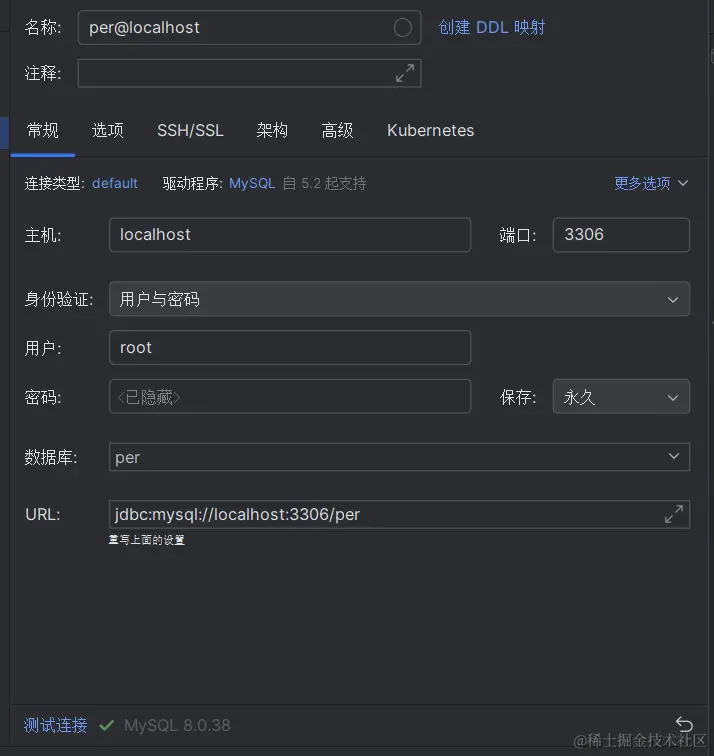Switch to the 选项 tab
Image resolution: width=714 pixels, height=756 pixels.
(108, 130)
